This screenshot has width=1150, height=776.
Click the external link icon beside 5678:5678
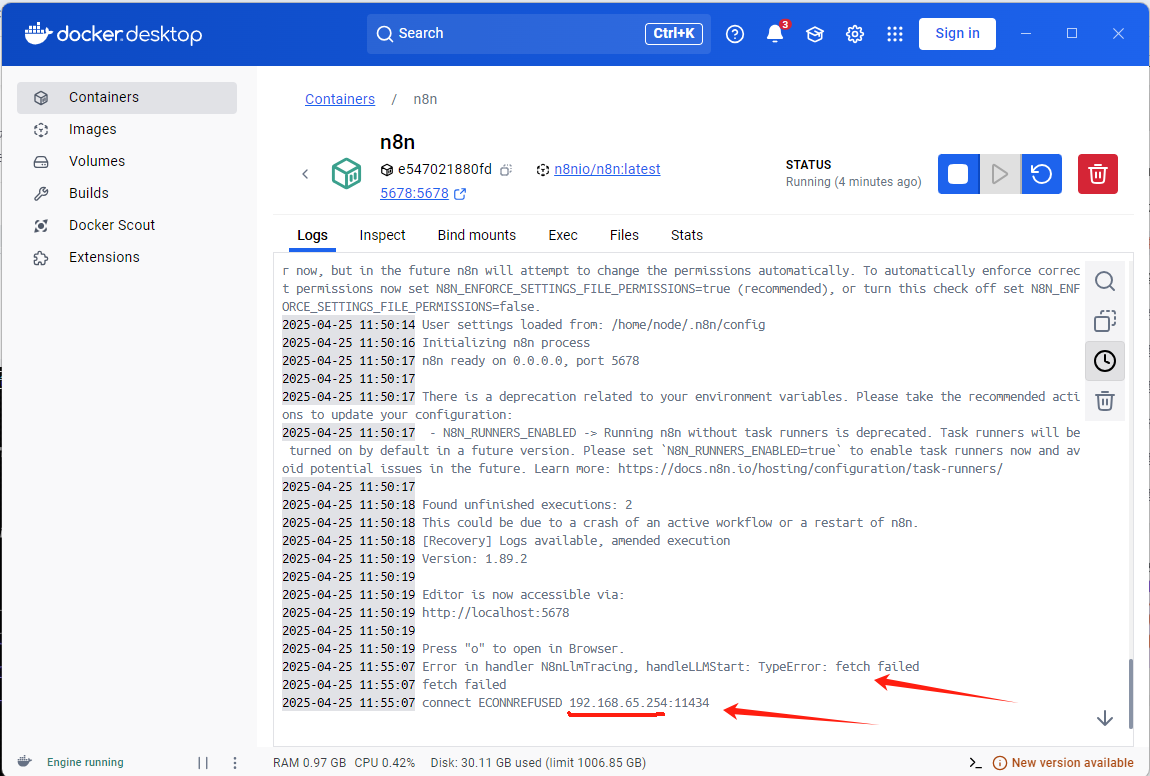pyautogui.click(x=460, y=194)
